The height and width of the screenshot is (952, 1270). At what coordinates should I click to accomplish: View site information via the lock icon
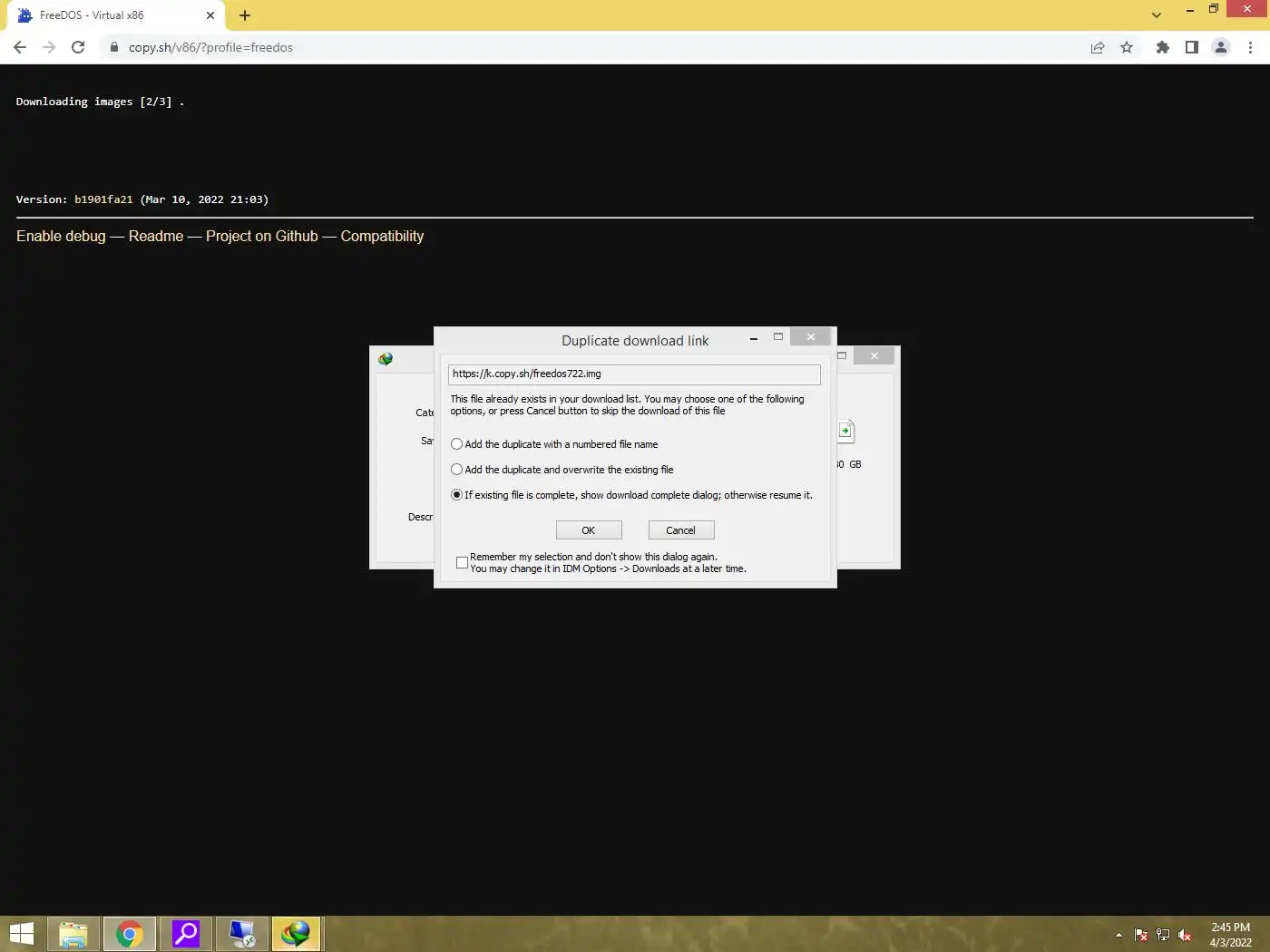113,47
